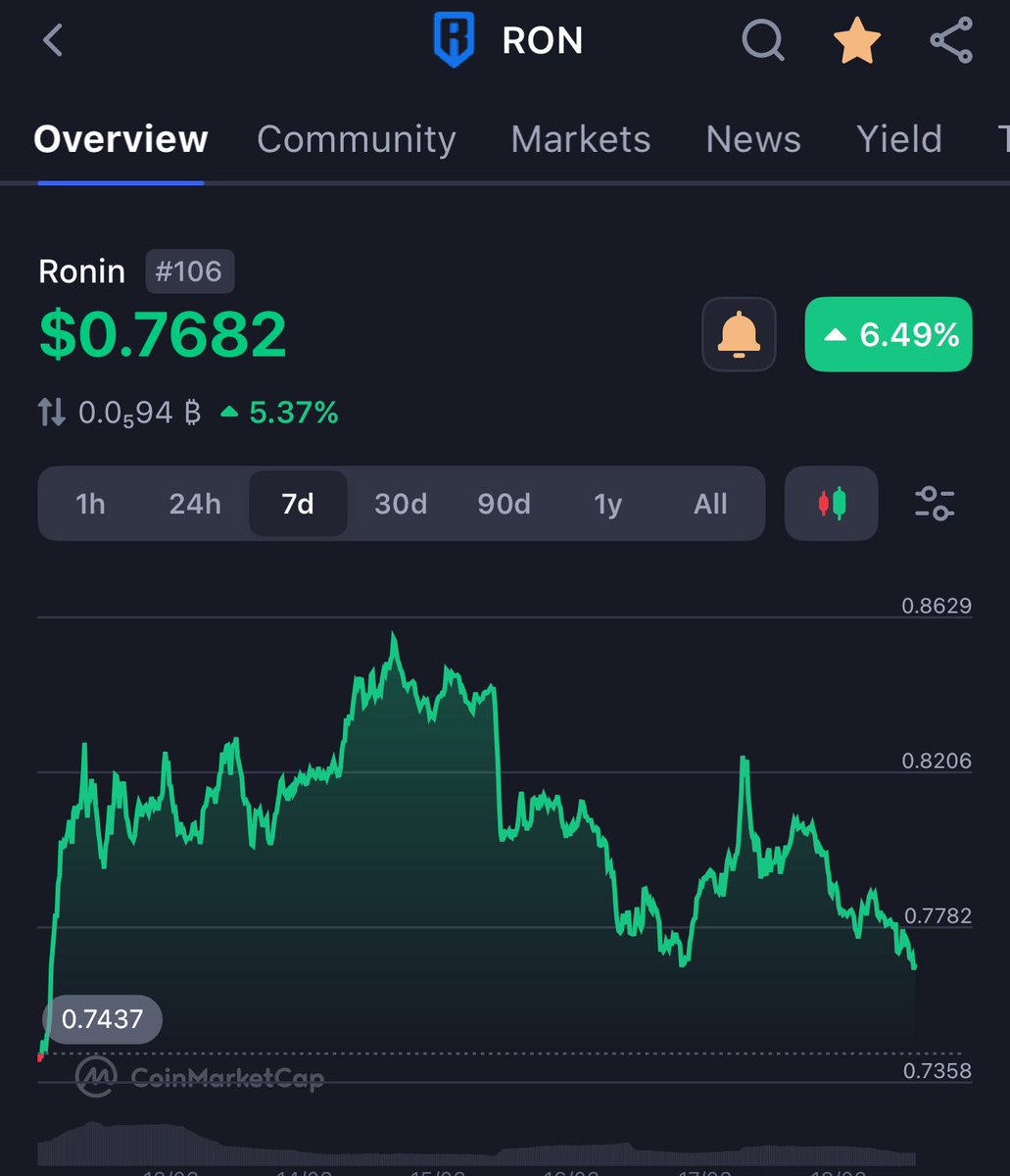This screenshot has height=1176, width=1010.
Task: Open the News tab
Action: (x=753, y=139)
